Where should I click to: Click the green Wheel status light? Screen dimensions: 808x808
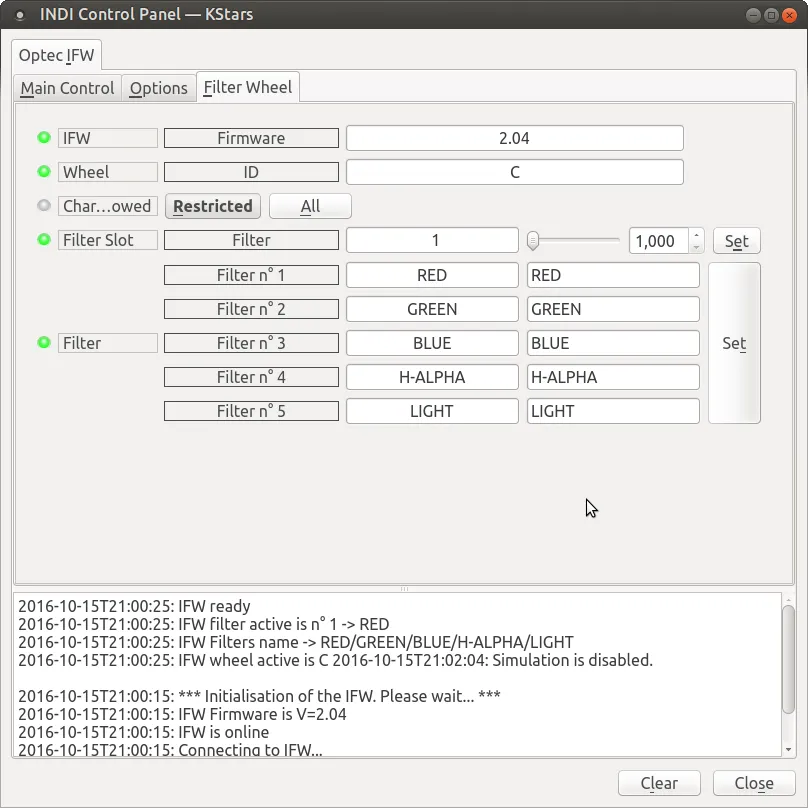[x=44, y=172]
